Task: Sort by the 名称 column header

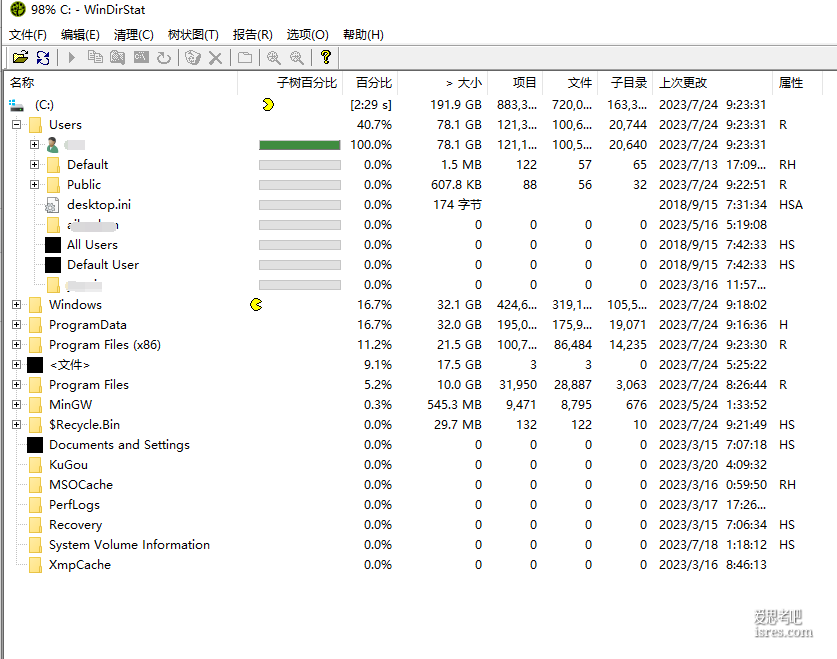Action: click(x=121, y=83)
